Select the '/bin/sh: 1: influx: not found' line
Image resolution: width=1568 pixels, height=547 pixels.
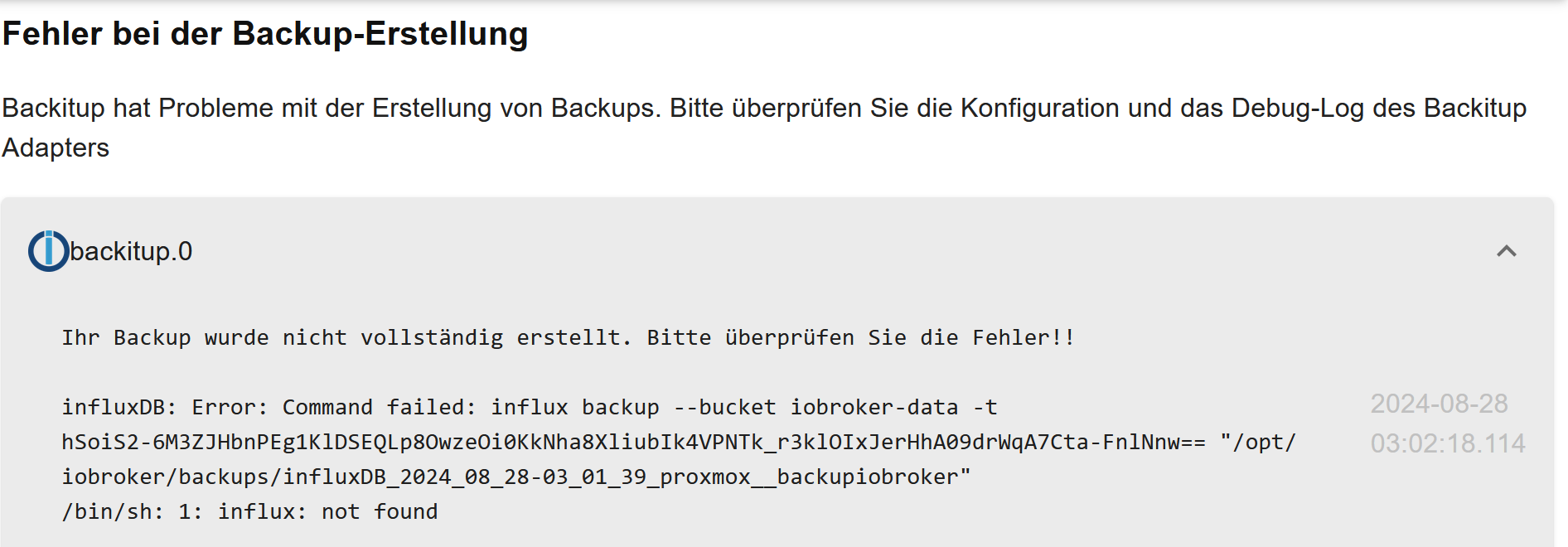tap(249, 512)
